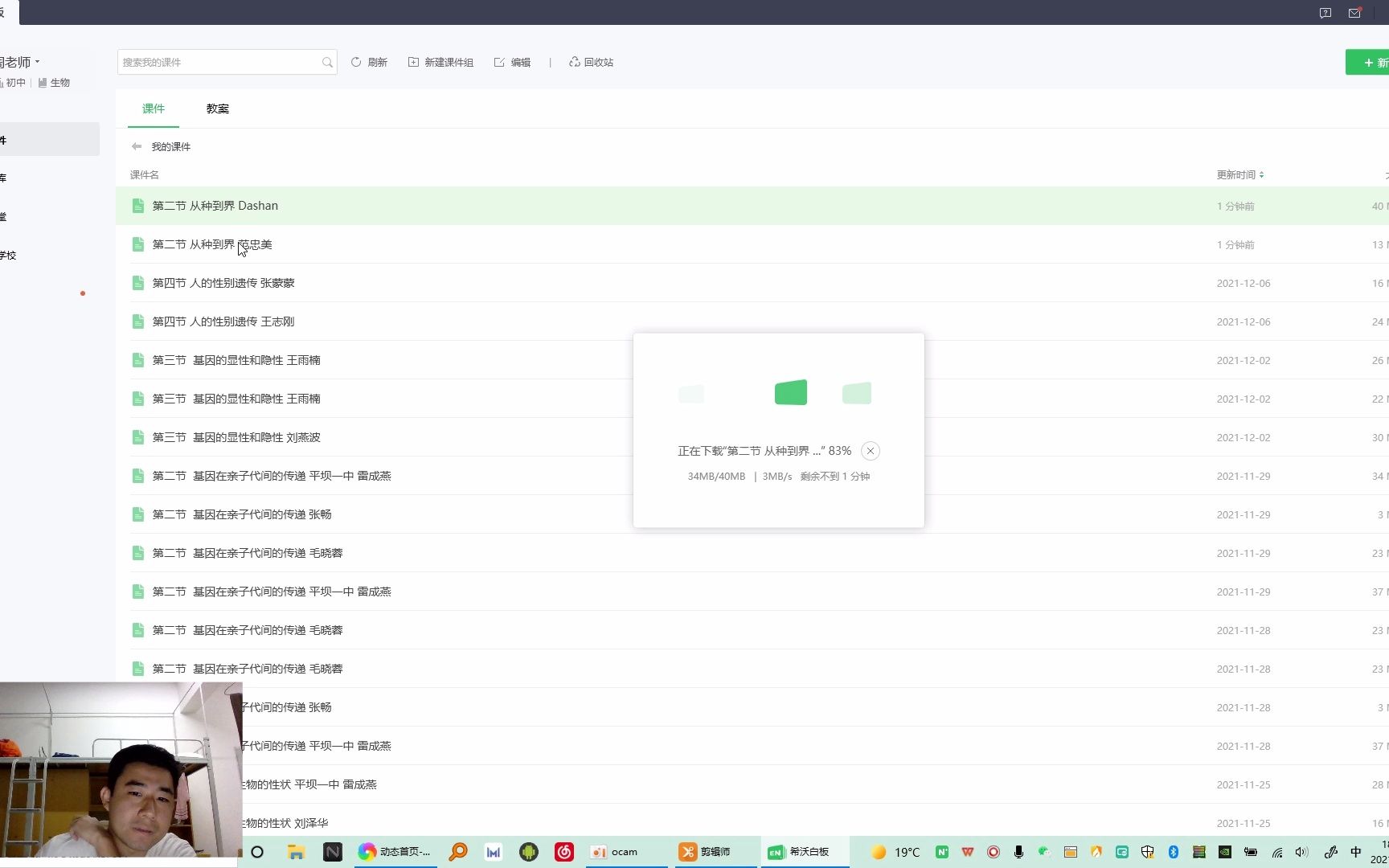Open the 回收站 recycle bin icon
The height and width of the screenshot is (868, 1389).
click(574, 62)
